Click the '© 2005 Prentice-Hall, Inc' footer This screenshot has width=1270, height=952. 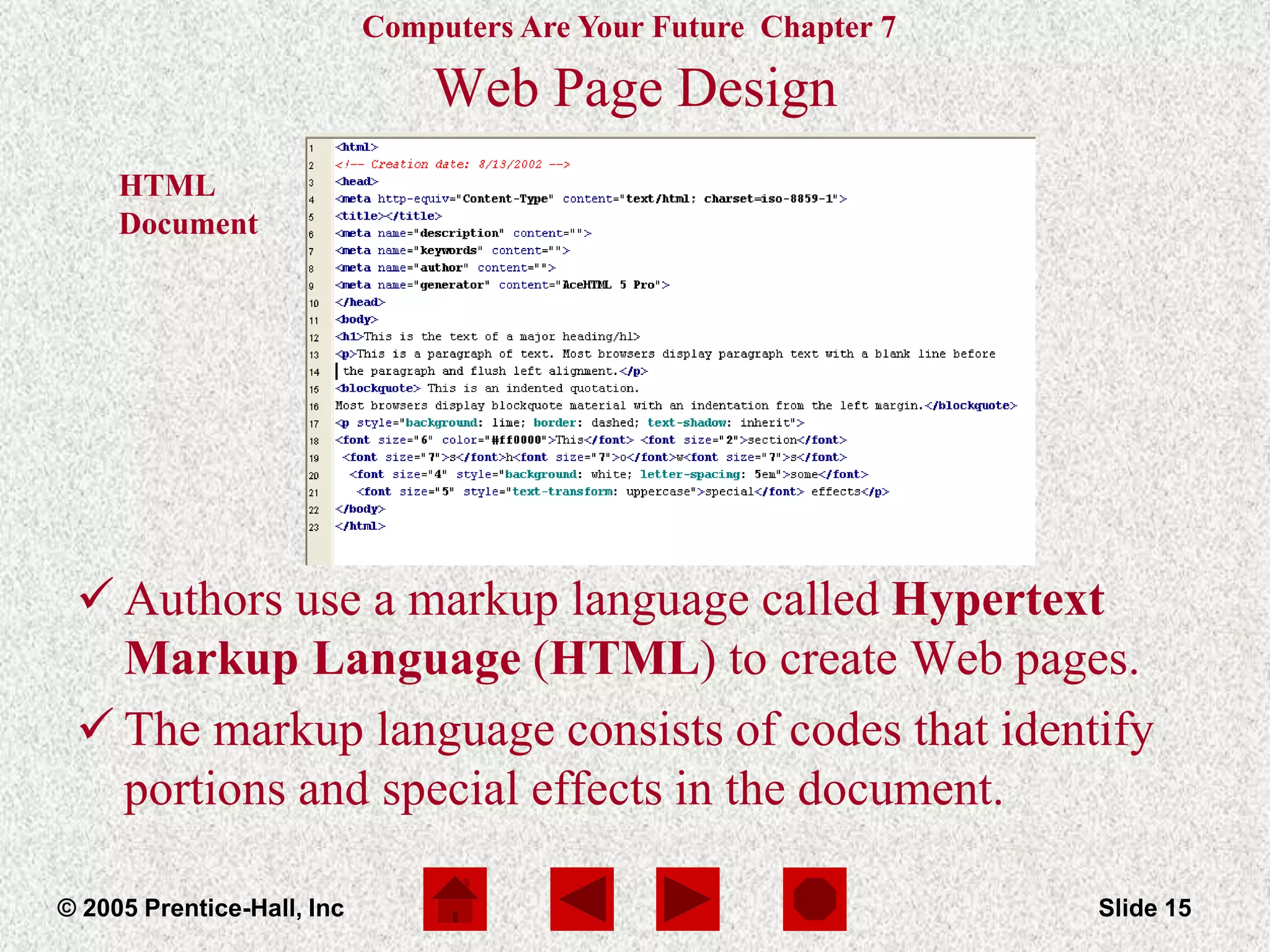(200, 908)
